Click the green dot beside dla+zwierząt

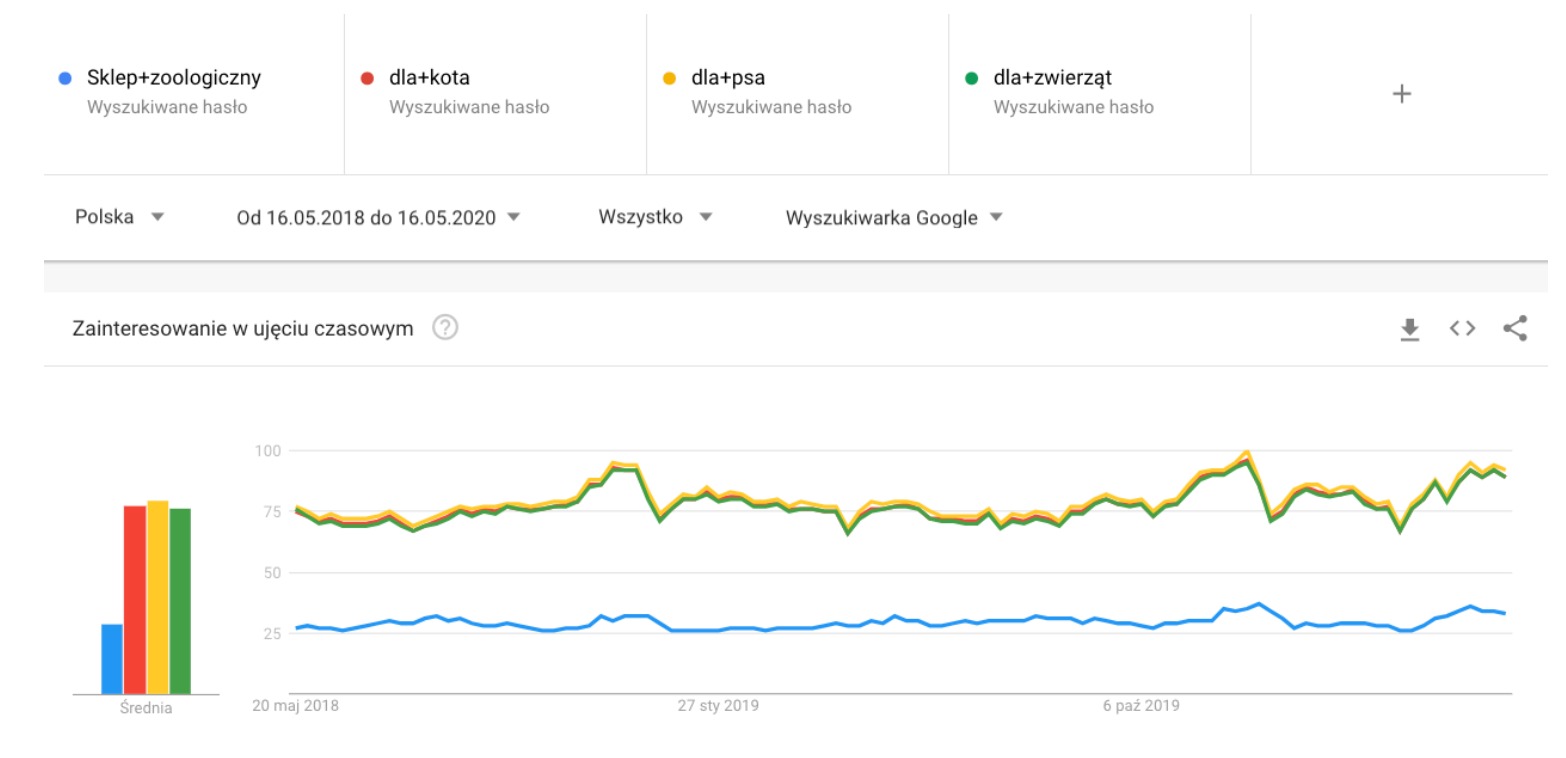(x=971, y=78)
